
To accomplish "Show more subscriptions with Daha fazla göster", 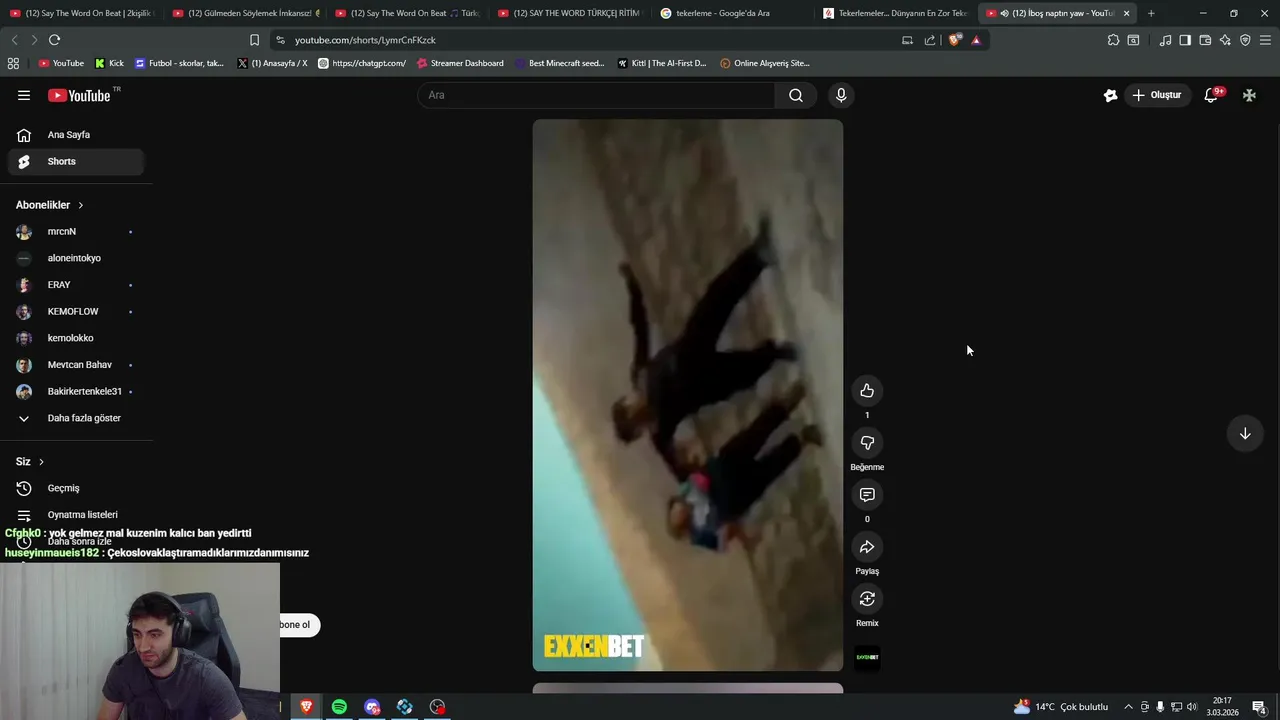I will 76,418.
